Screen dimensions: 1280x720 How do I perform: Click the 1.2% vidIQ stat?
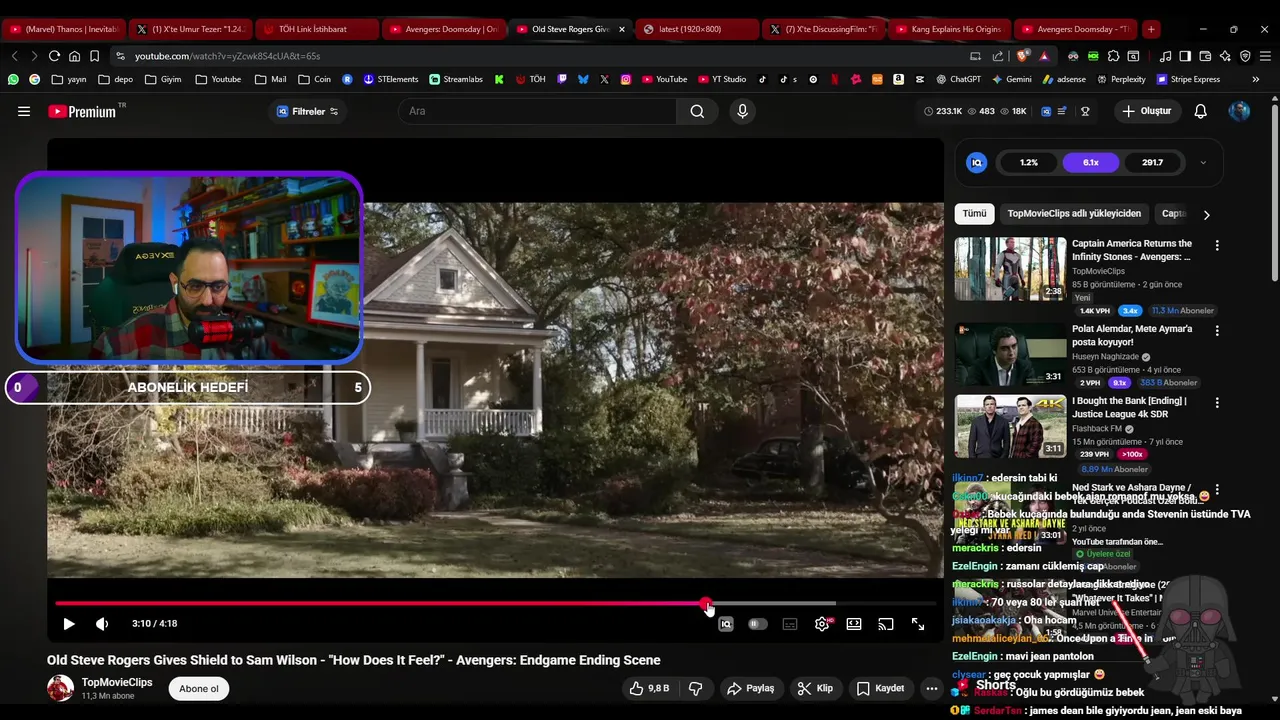[1029, 162]
